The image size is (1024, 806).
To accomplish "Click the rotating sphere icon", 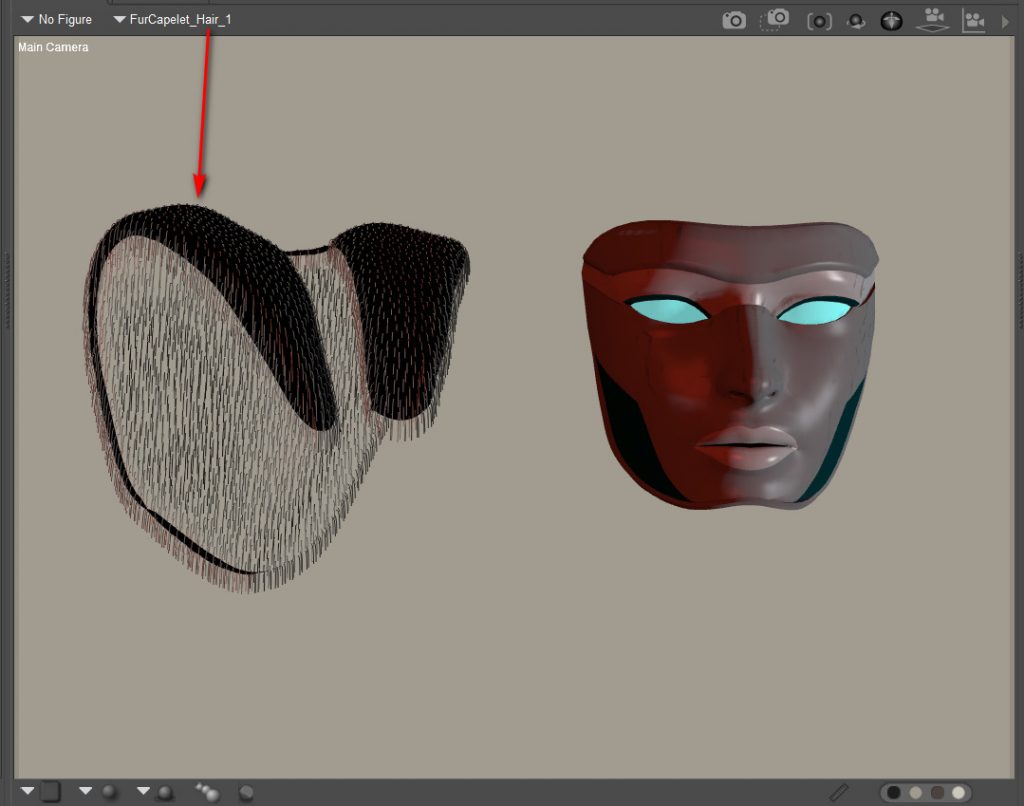I will pyautogui.click(x=855, y=20).
